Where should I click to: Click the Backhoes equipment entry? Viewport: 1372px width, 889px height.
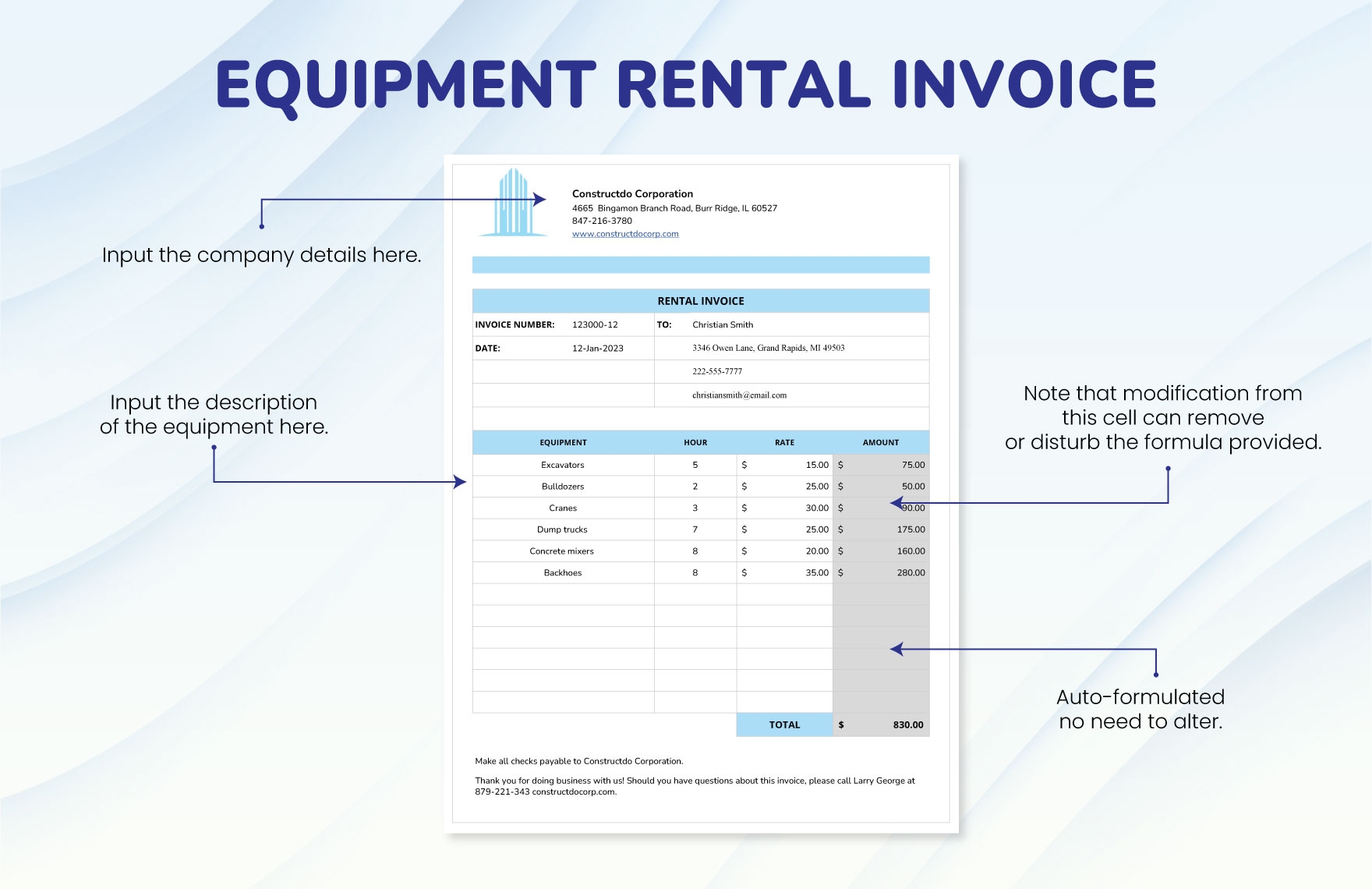(563, 572)
